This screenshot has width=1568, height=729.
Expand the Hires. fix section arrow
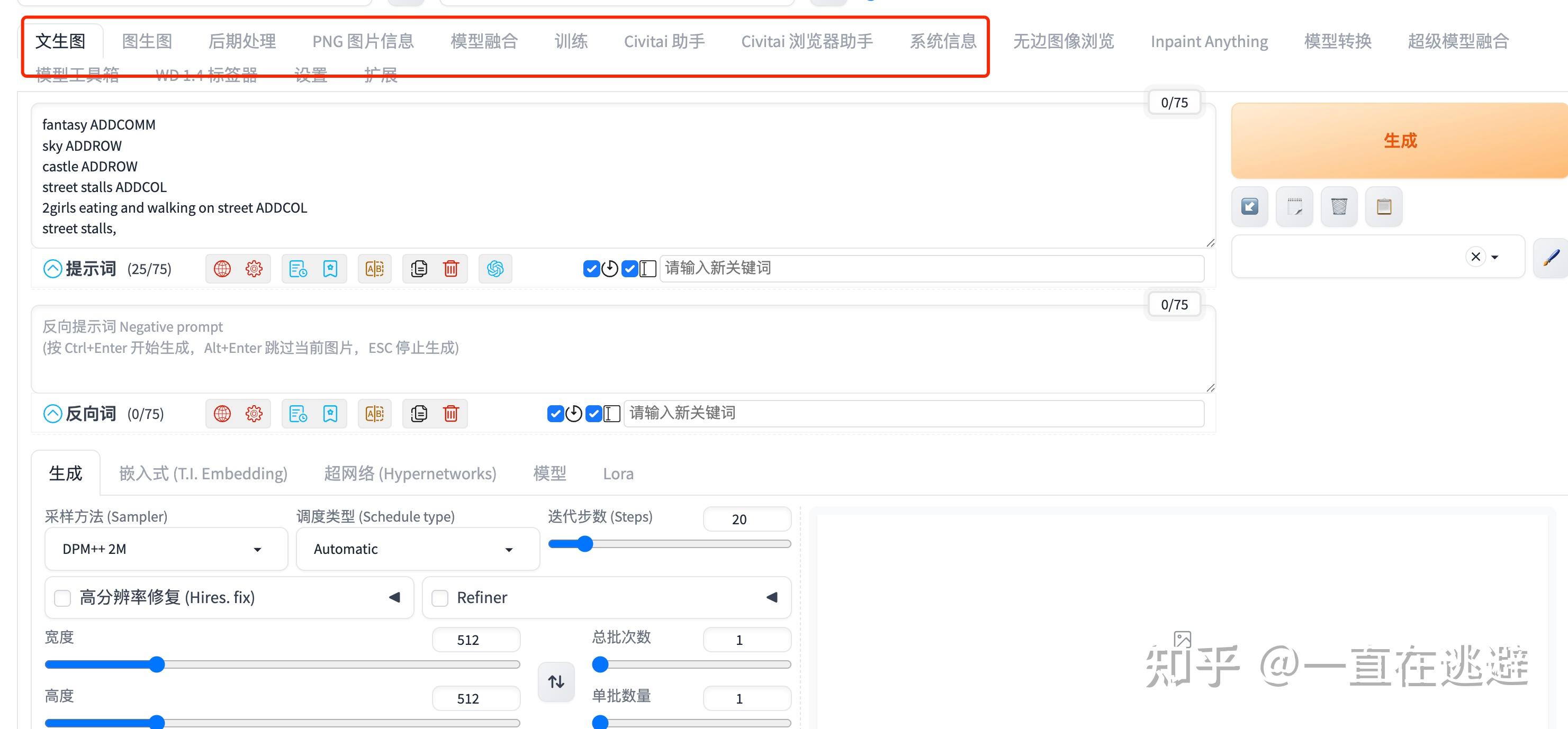[x=394, y=598]
